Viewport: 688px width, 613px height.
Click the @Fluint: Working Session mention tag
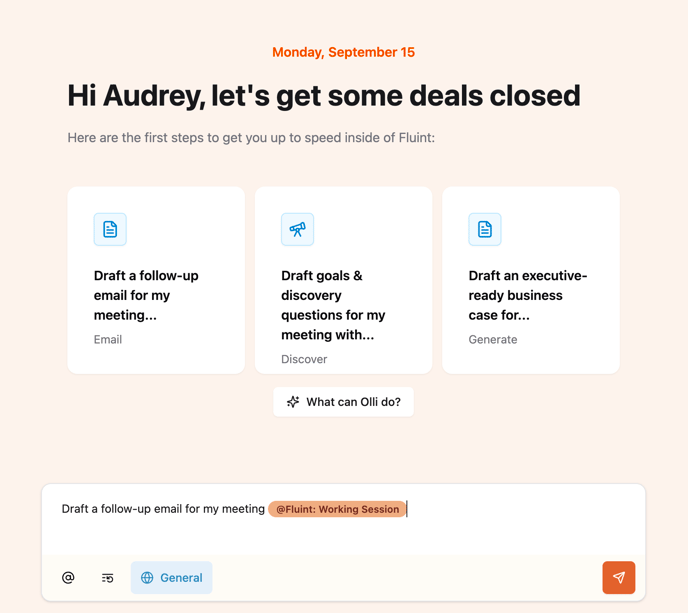click(x=337, y=509)
